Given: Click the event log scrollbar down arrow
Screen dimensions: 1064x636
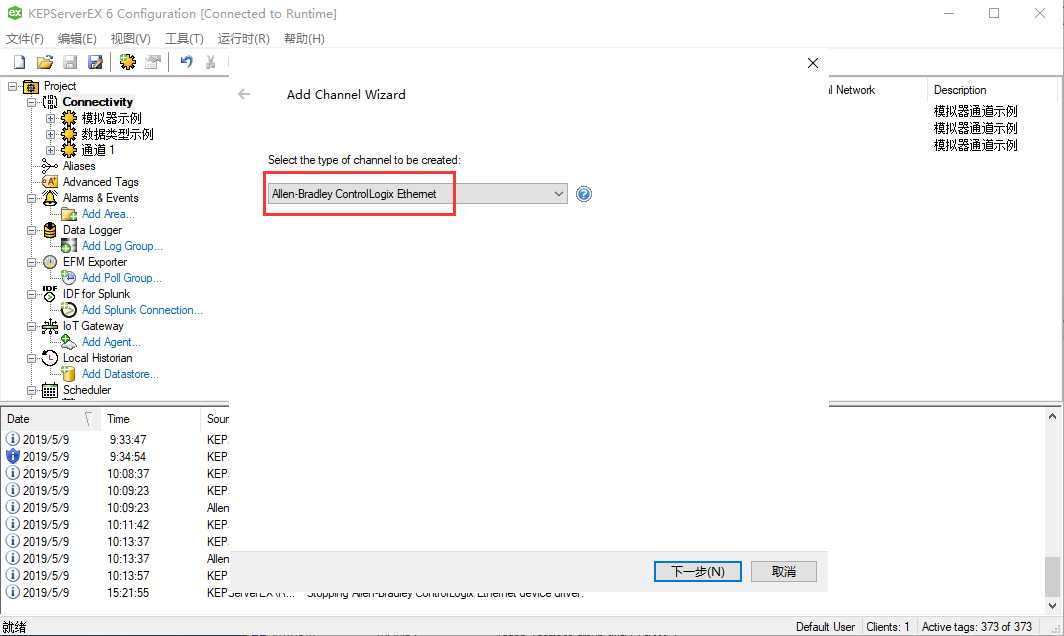Looking at the screenshot, I should tap(1052, 606).
